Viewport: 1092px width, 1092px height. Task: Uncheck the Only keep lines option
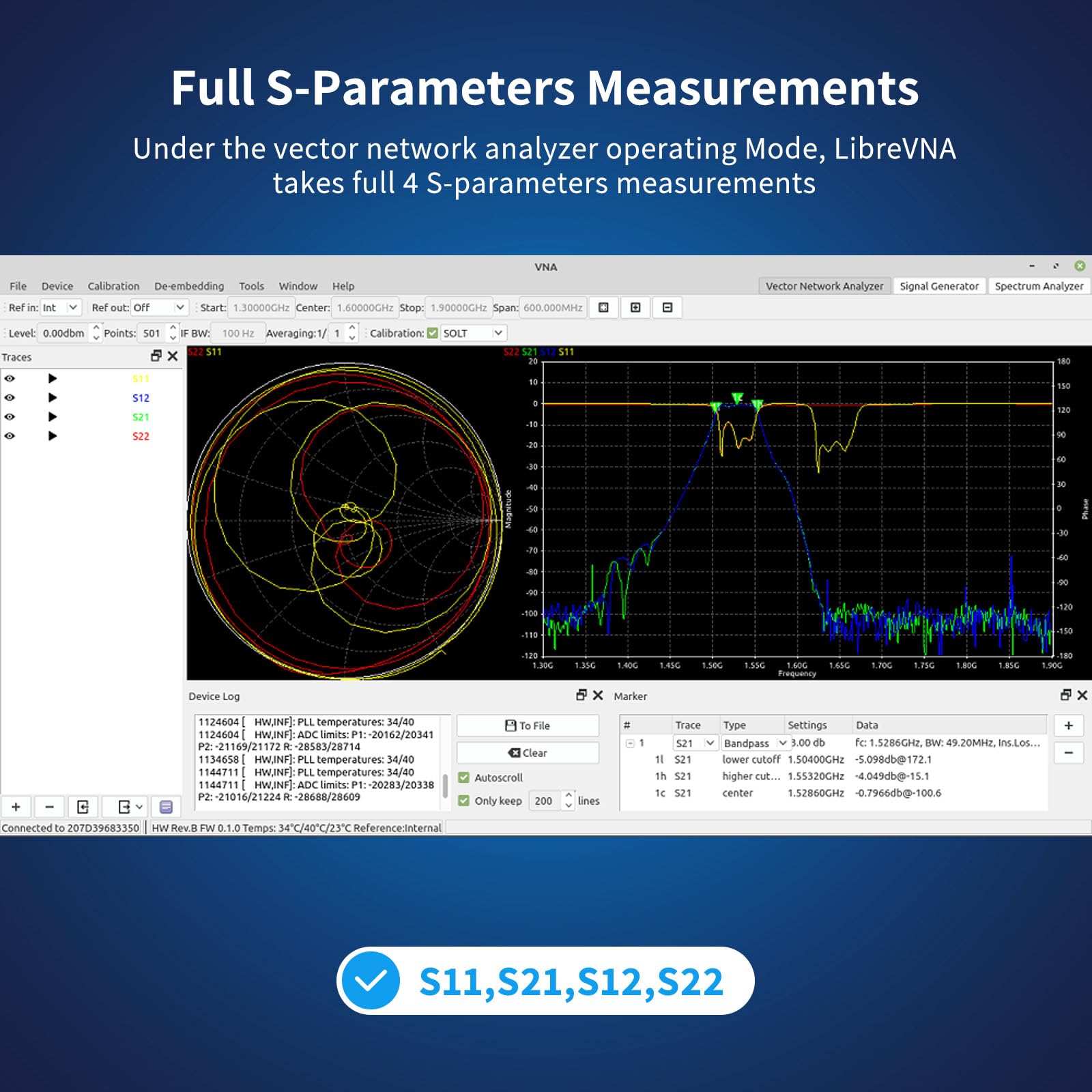463,801
